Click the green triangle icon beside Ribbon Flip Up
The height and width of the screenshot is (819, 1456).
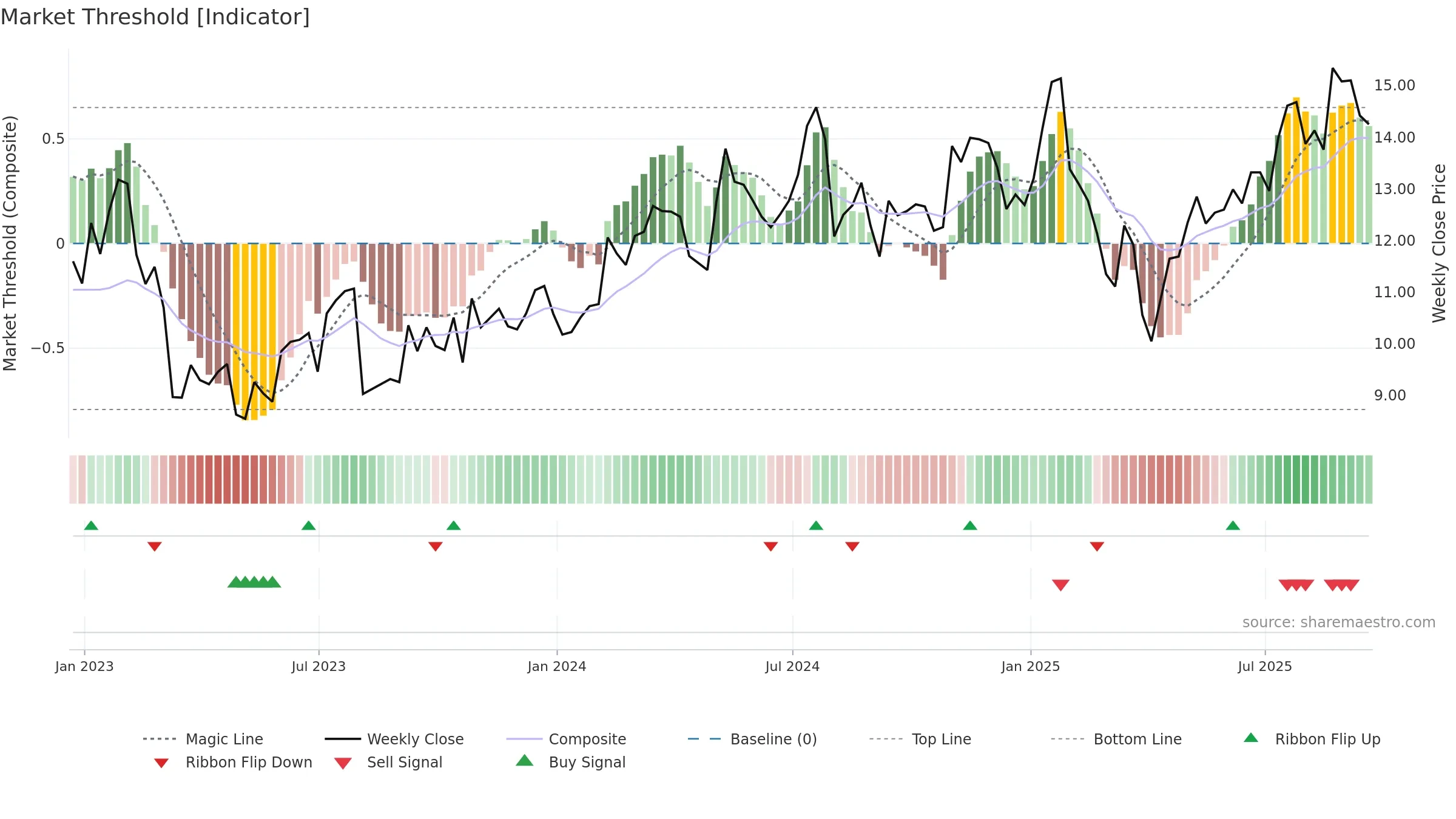point(1251,738)
